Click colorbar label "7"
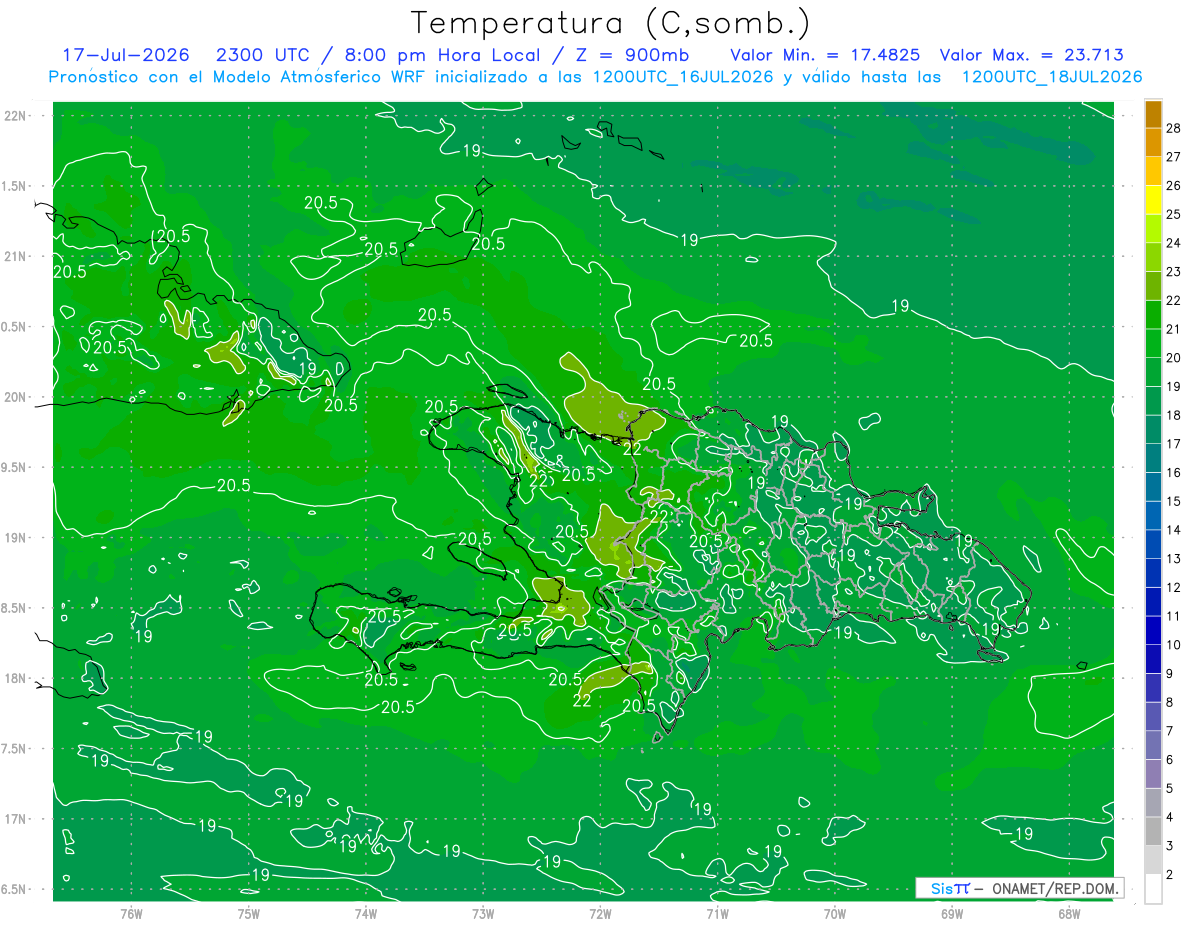 click(x=1170, y=731)
